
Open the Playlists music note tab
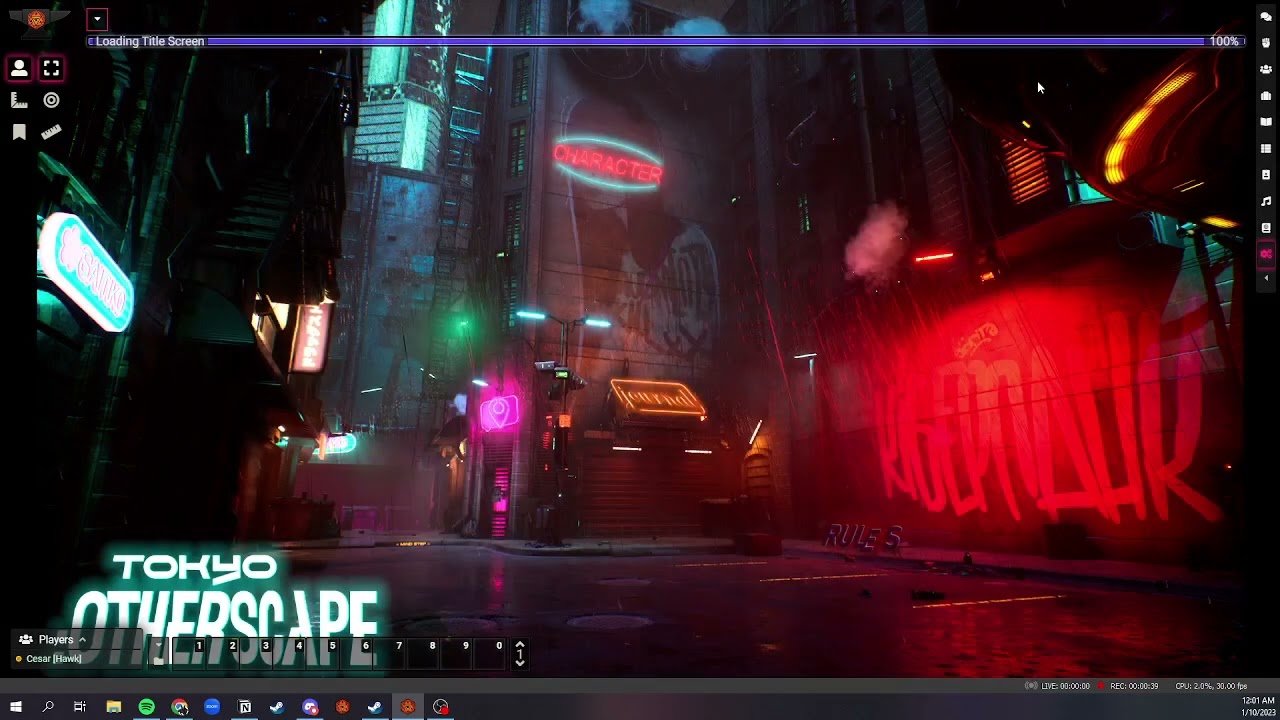coord(1266,201)
